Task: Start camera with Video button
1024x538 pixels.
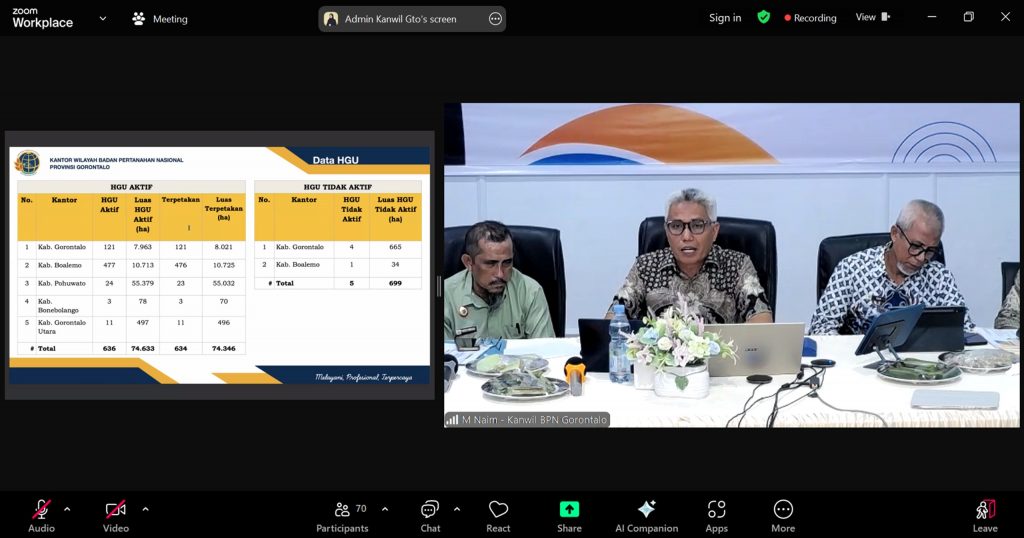Action: [116, 515]
